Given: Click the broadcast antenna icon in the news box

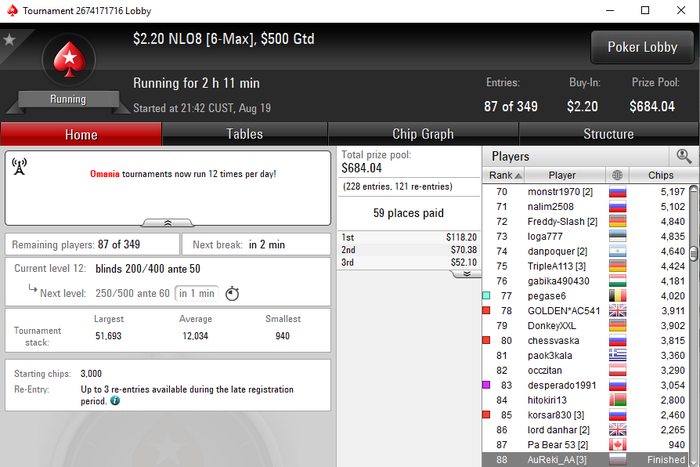Looking at the screenshot, I should [x=19, y=166].
